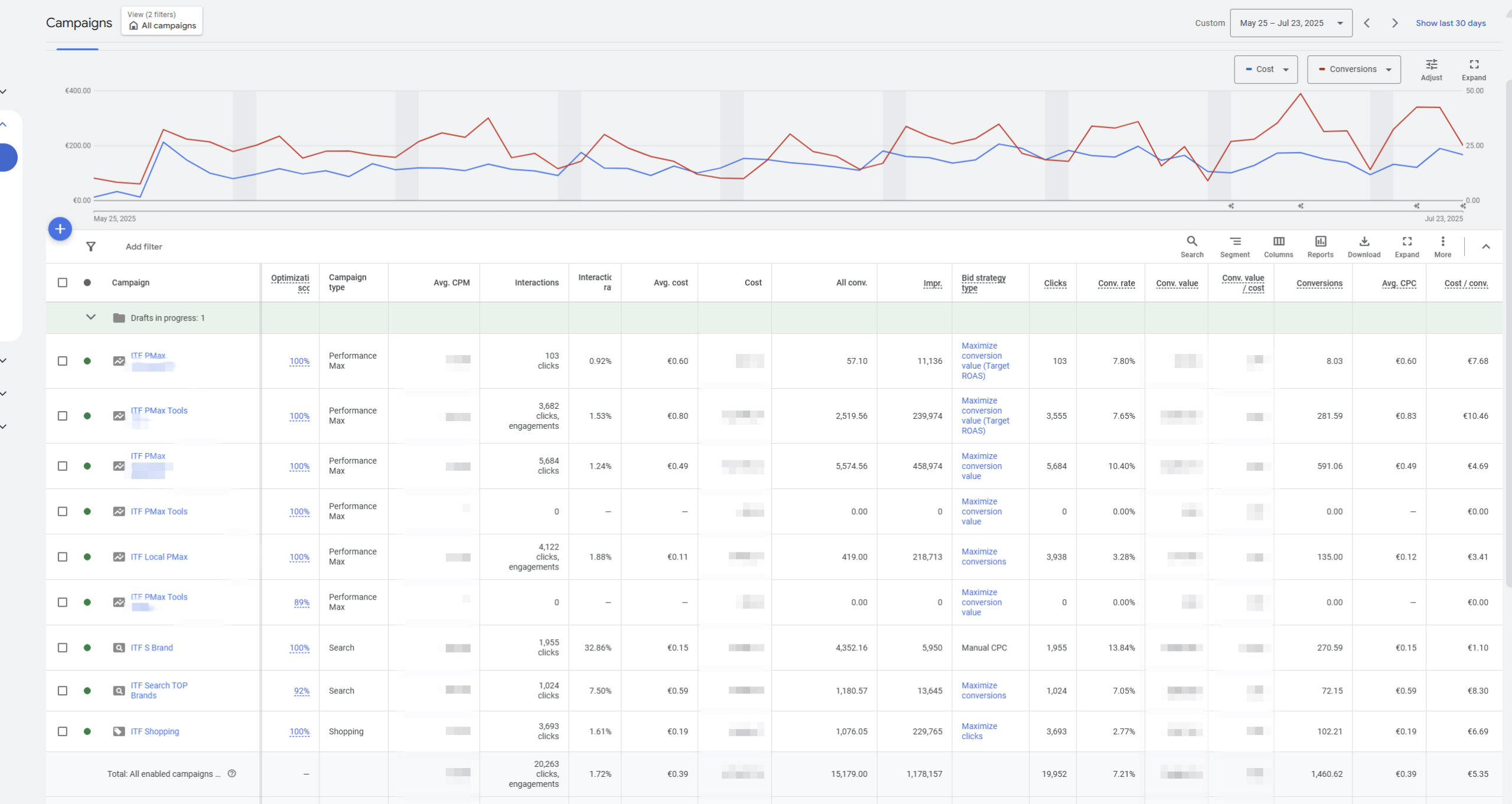The height and width of the screenshot is (804, 1512).
Task: Tick the ITF Shopping campaign checkbox
Action: click(x=63, y=731)
